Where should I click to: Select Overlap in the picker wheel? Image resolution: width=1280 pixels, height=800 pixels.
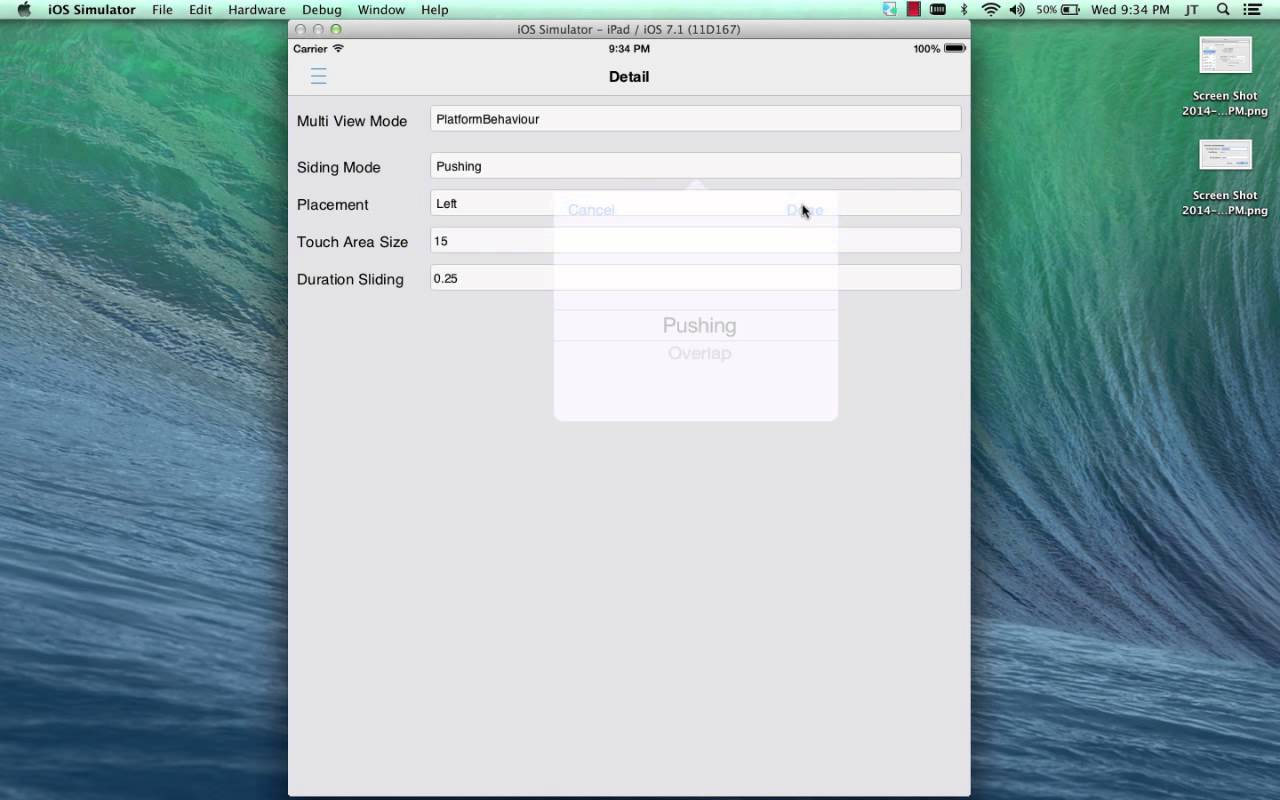point(699,353)
